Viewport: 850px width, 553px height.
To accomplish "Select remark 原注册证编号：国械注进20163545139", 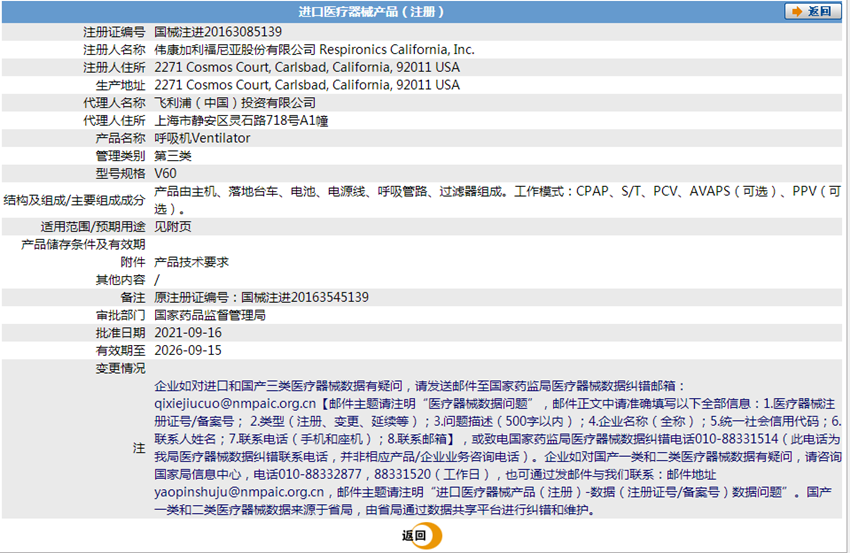I will 261,298.
